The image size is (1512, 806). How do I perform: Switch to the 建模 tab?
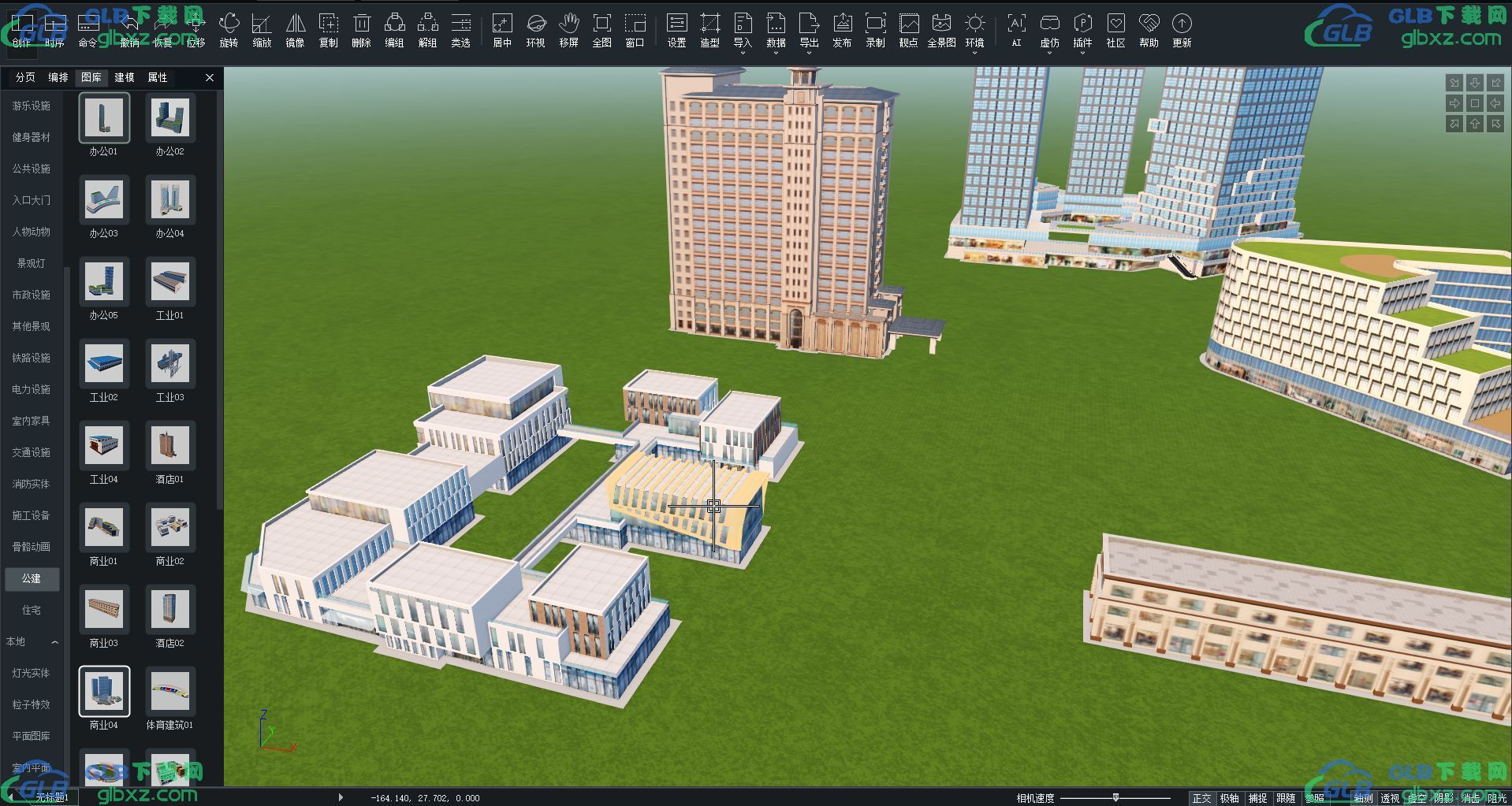(125, 77)
